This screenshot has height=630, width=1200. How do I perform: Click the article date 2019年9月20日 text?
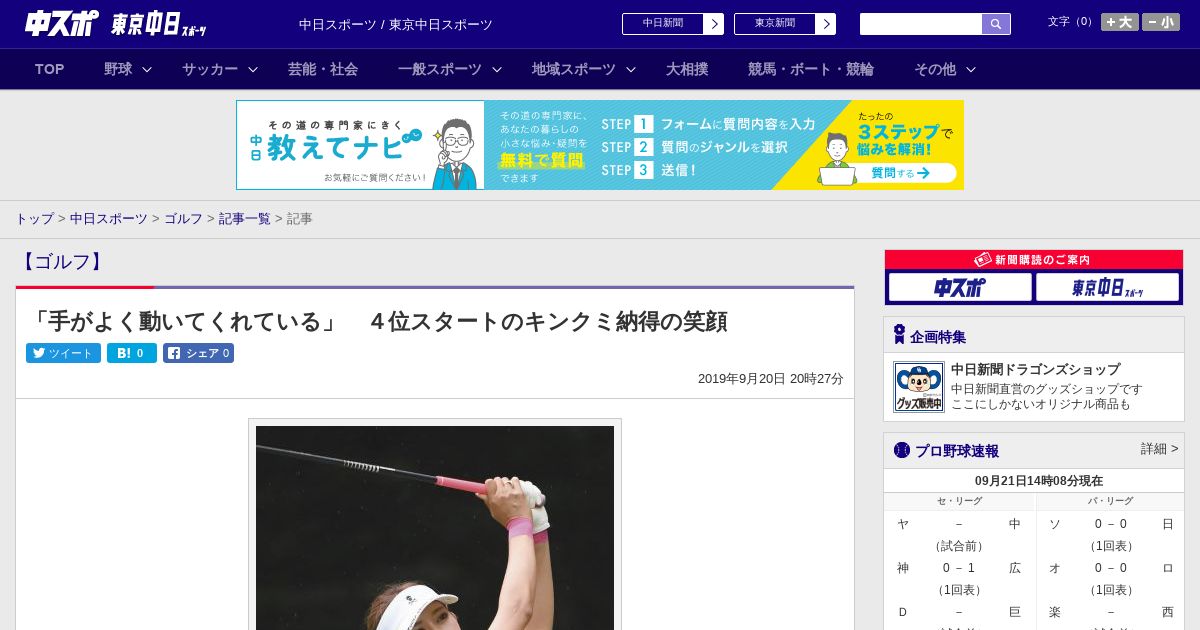pyautogui.click(x=771, y=378)
